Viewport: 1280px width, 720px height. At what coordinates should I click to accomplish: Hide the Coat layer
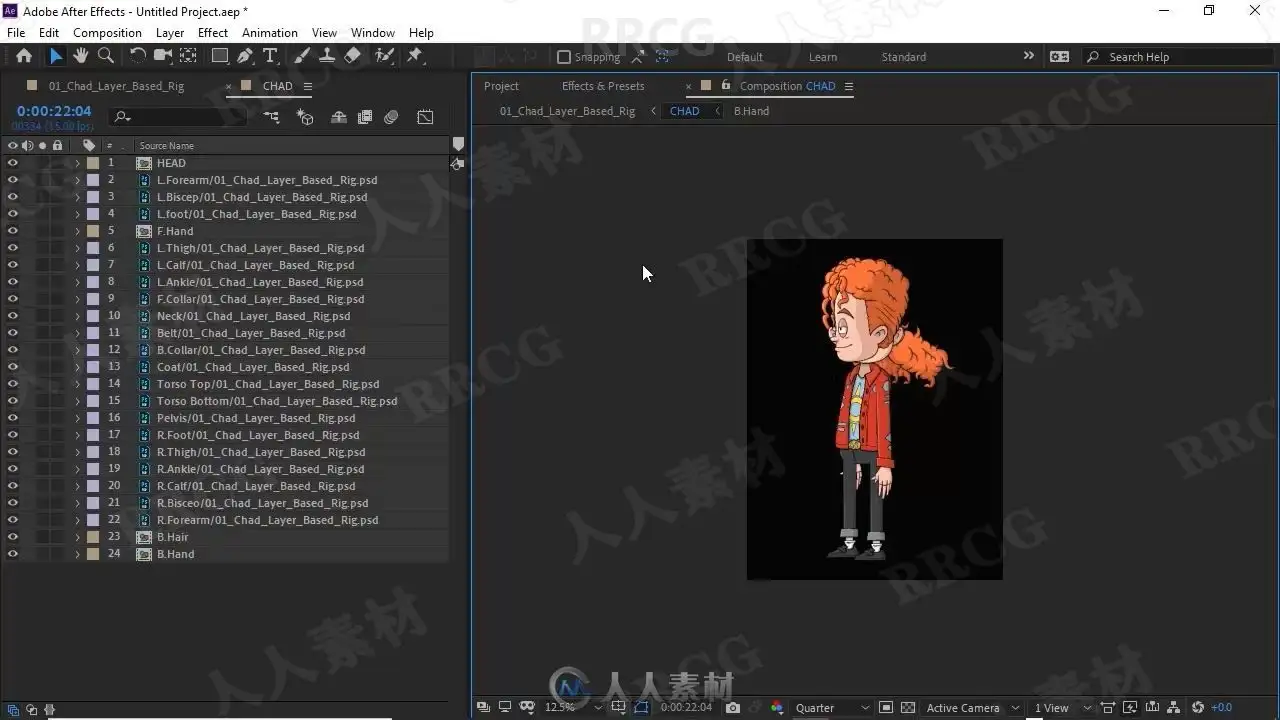(x=12, y=367)
